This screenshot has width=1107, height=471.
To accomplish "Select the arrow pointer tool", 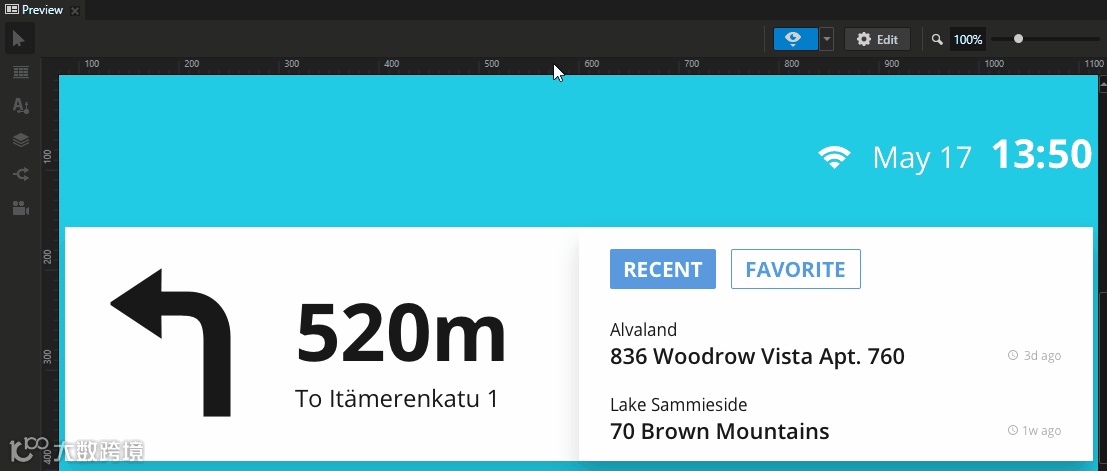I will (19, 39).
